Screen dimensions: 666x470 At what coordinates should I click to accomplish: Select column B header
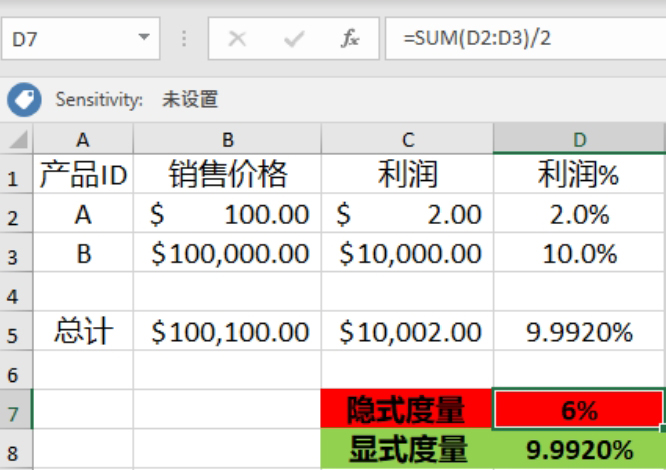pyautogui.click(x=227, y=138)
